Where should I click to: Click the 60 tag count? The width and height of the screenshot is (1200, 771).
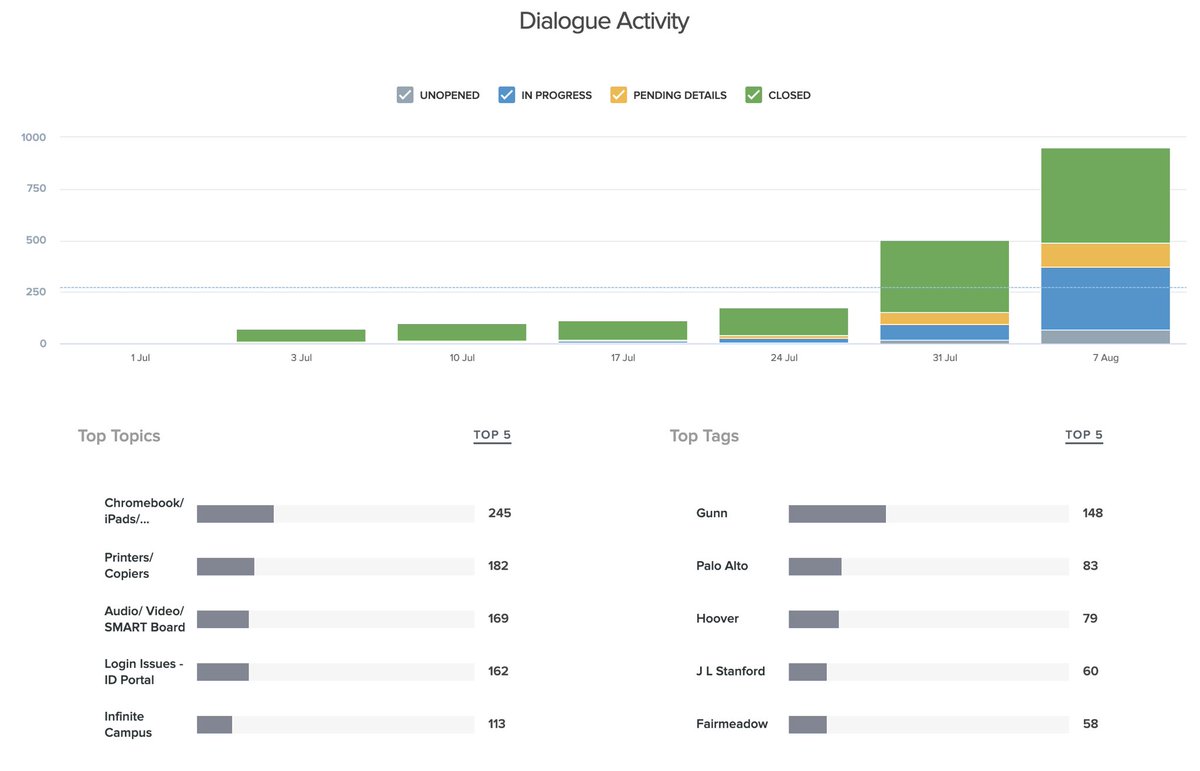pyautogui.click(x=1090, y=671)
